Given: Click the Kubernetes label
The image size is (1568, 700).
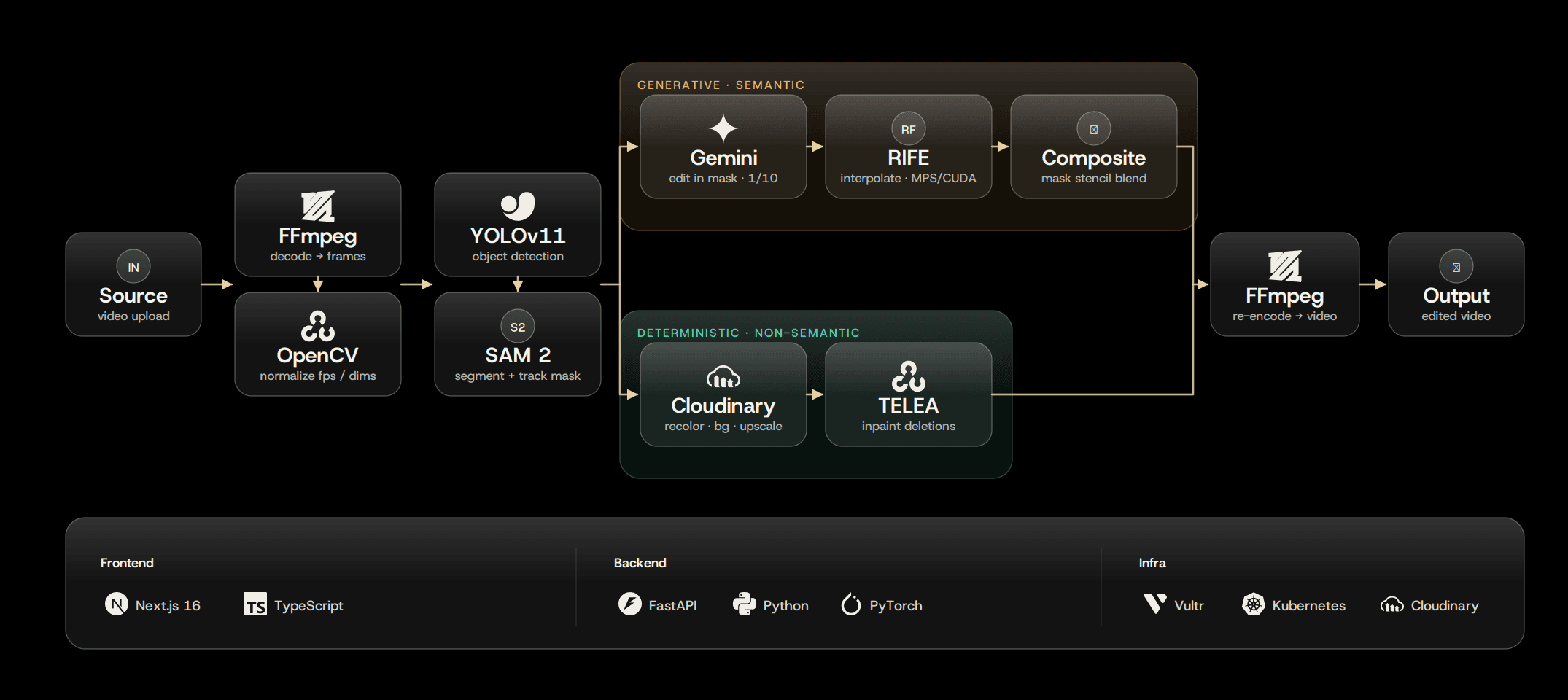Looking at the screenshot, I should click(1309, 605).
